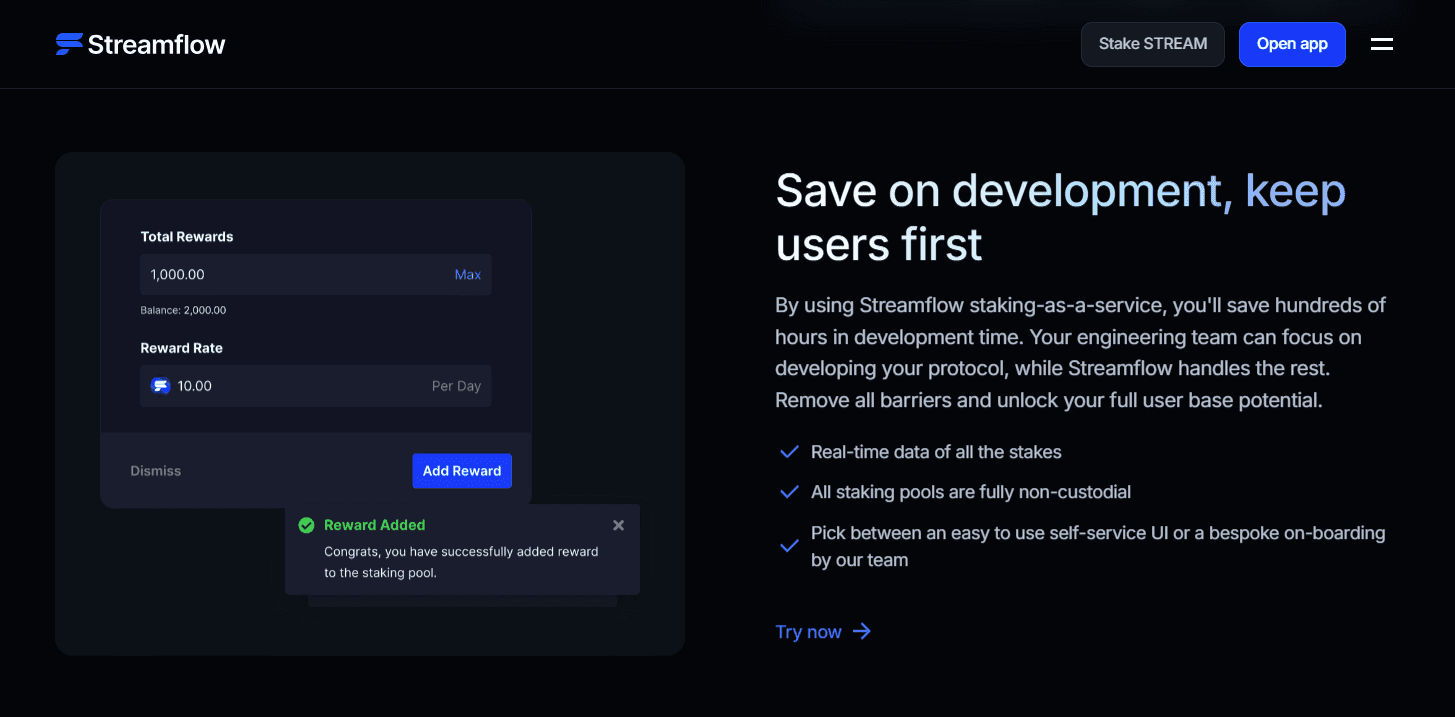Click the arrow icon beside Try now
1455x717 pixels.
[862, 631]
